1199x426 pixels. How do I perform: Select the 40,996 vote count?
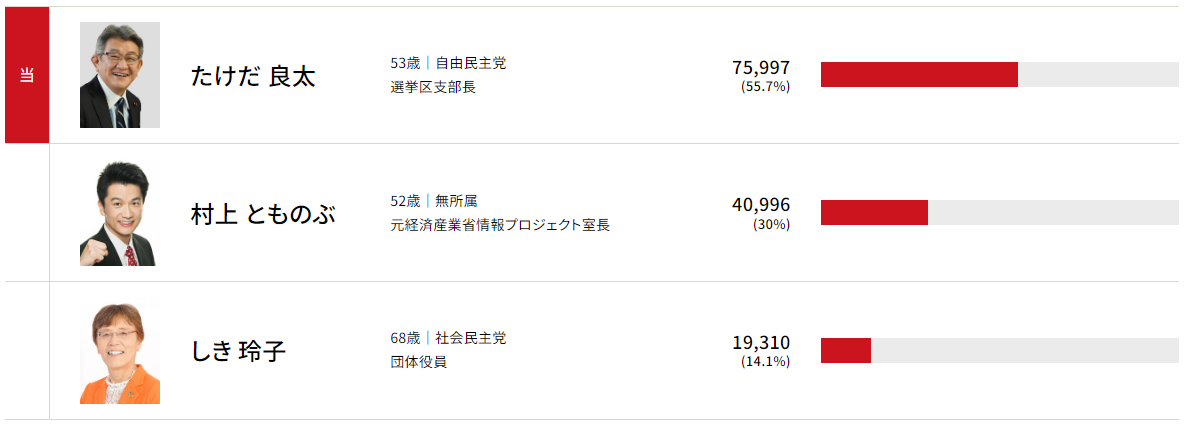coord(761,205)
